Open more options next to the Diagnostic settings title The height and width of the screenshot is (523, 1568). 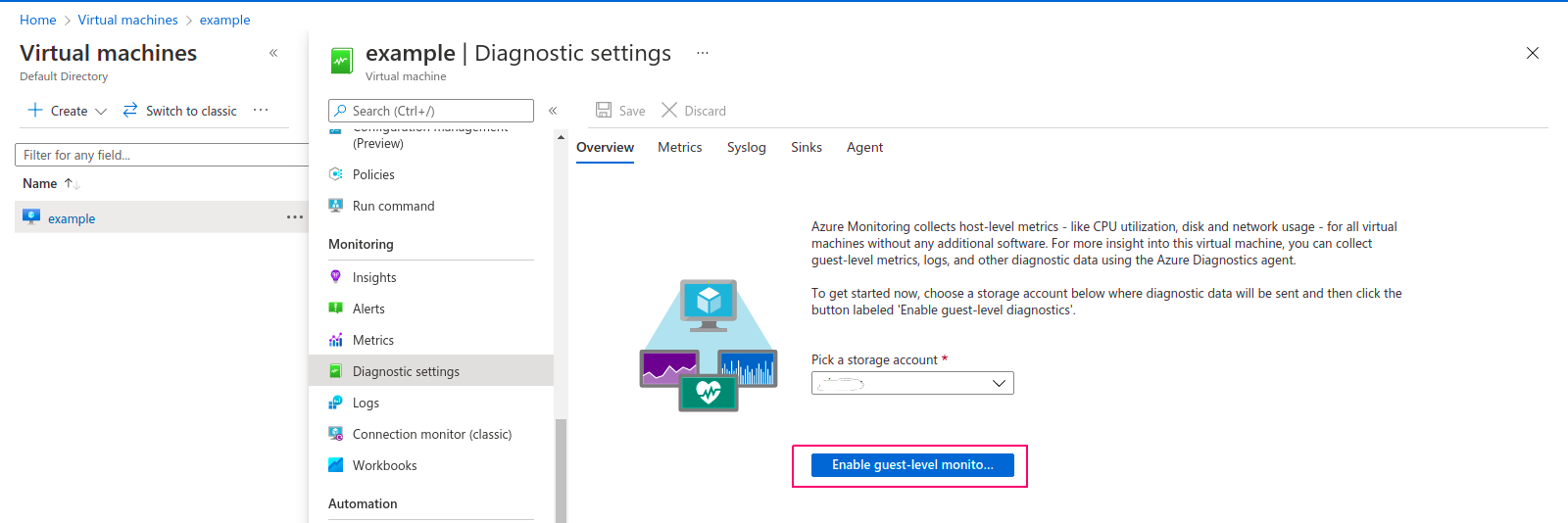click(x=703, y=53)
